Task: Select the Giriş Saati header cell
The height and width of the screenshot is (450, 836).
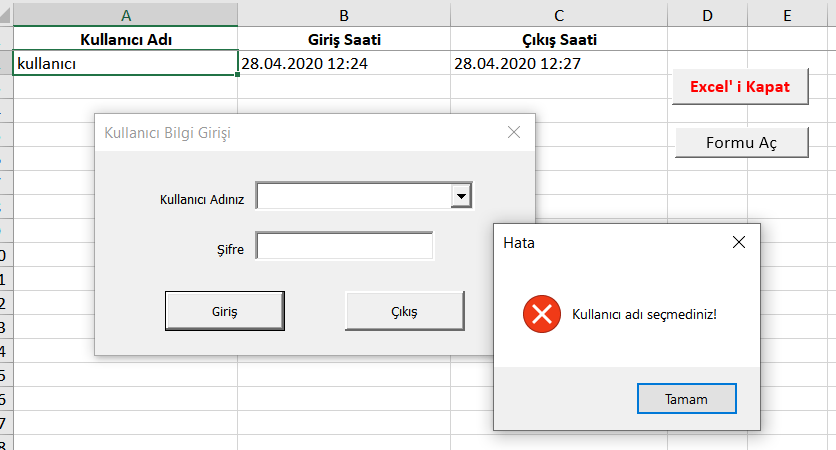Action: point(344,40)
